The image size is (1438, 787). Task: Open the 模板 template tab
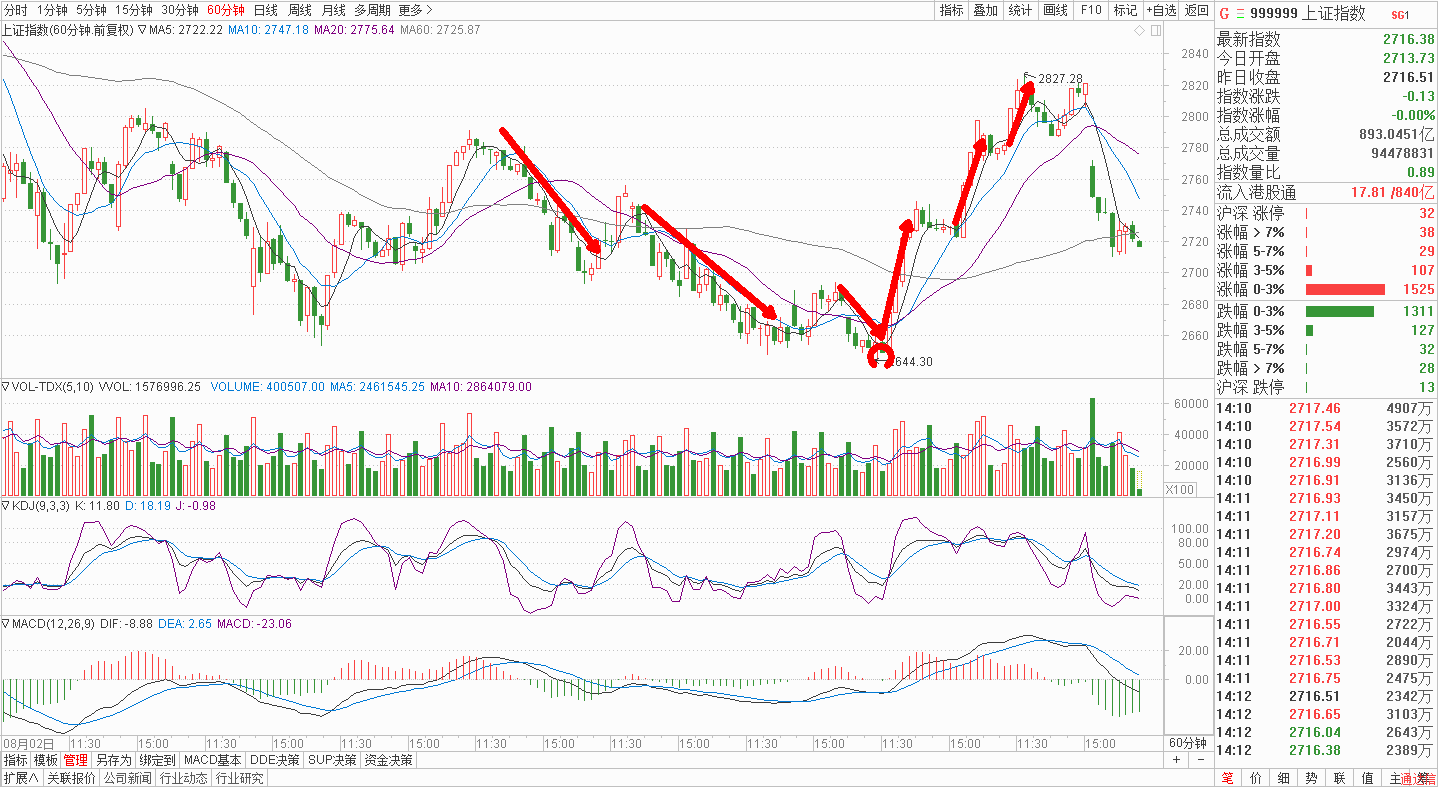pyautogui.click(x=45, y=760)
